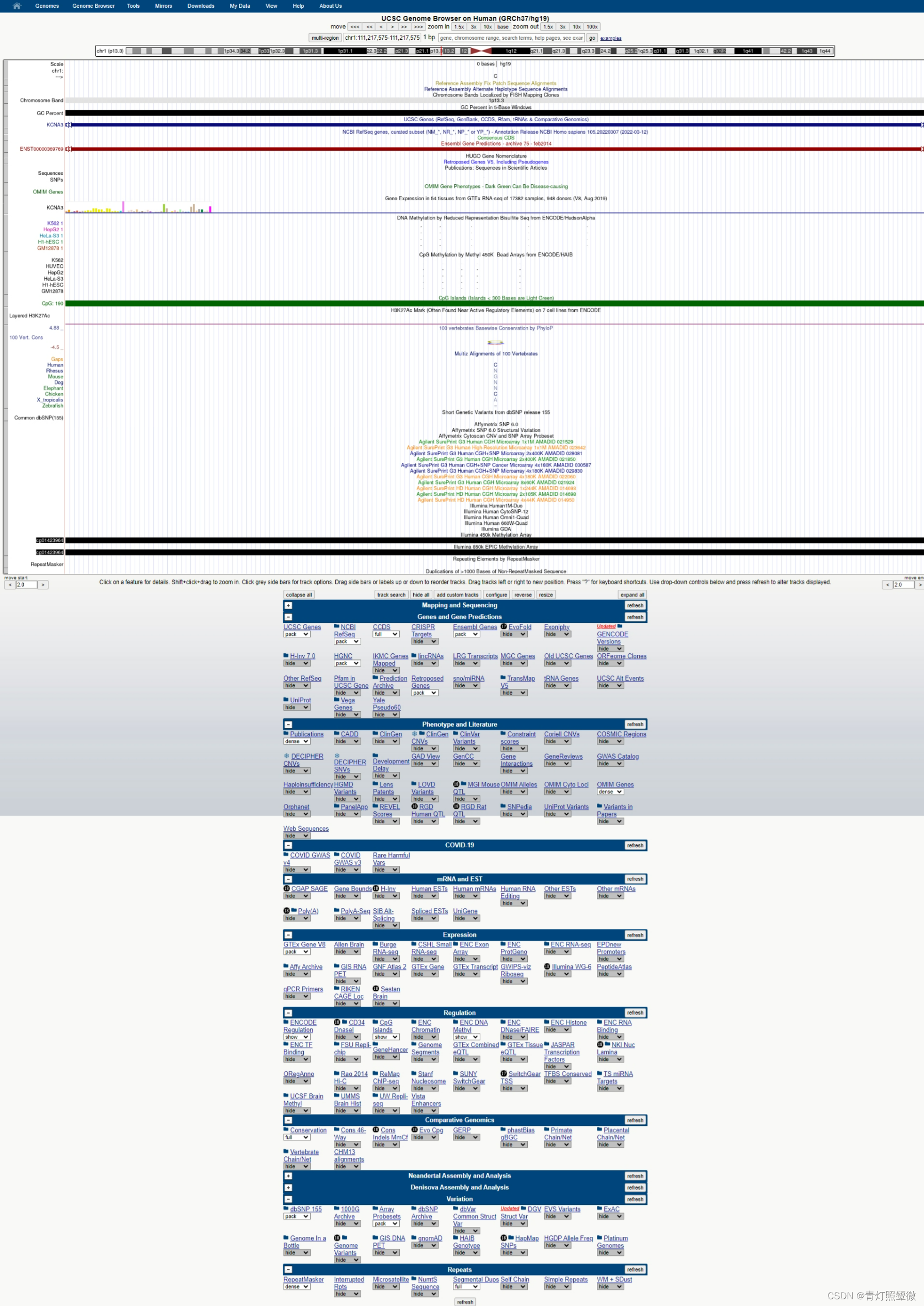Image resolution: width=924 pixels, height=1306 pixels.
Task: Move view far left with <<< button
Action: (354, 27)
